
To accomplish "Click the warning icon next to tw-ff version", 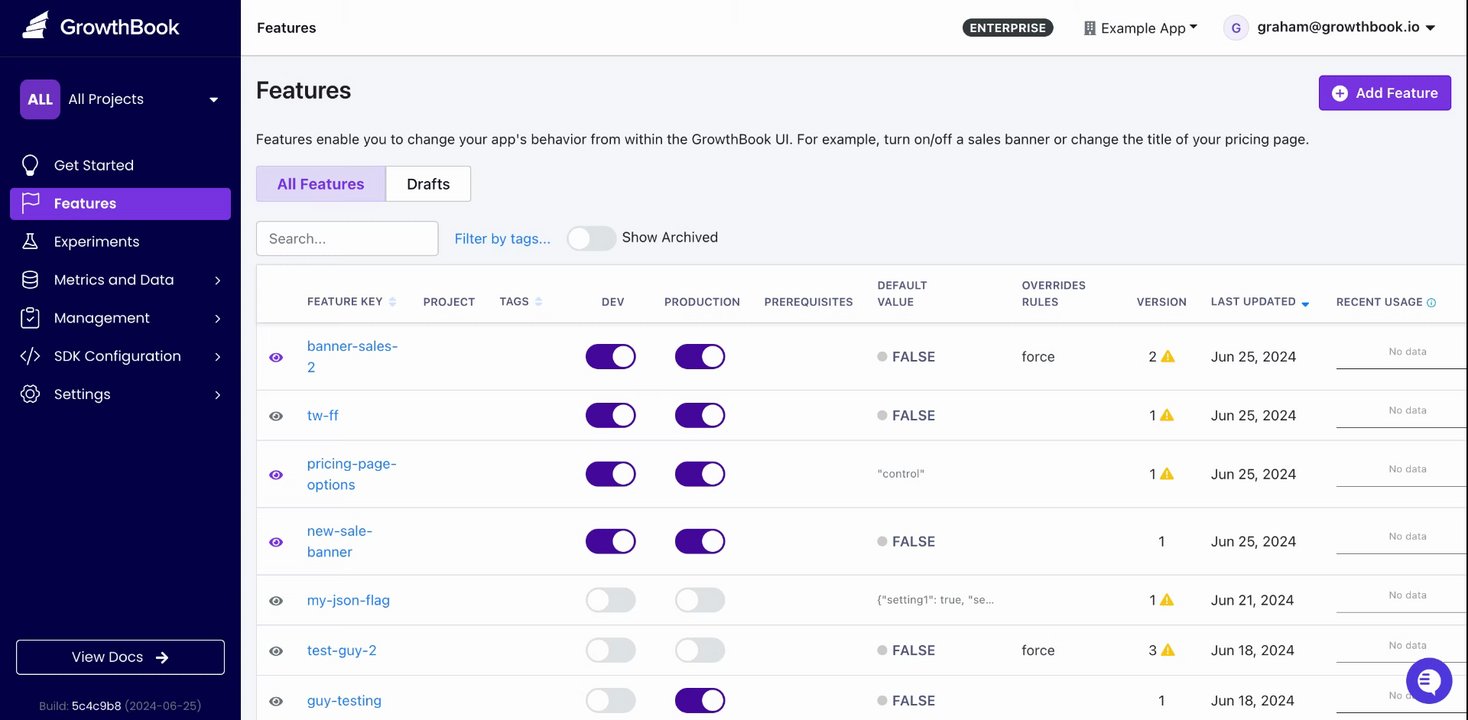I will (x=1167, y=416).
